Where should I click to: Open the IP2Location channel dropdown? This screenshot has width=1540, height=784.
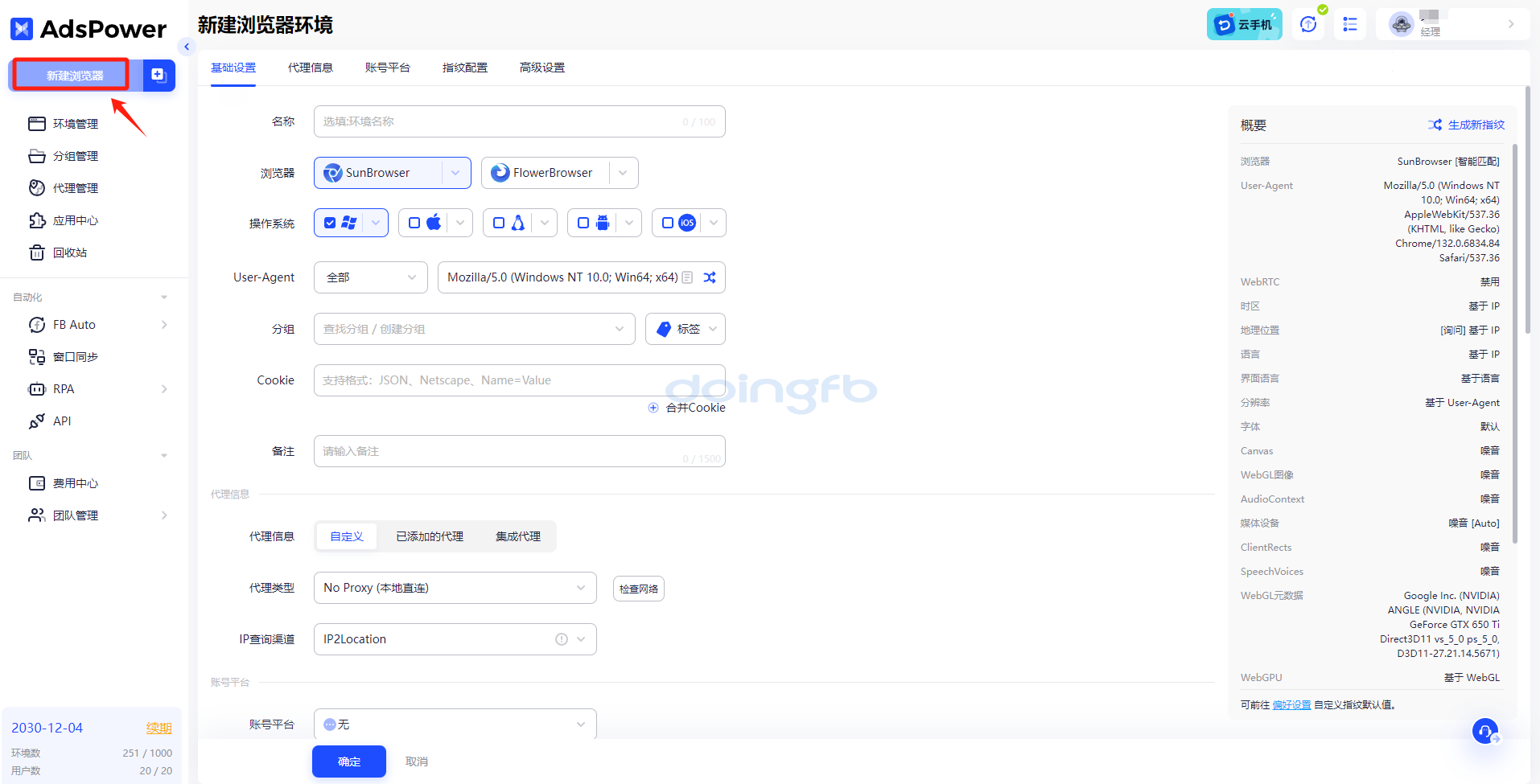(455, 639)
